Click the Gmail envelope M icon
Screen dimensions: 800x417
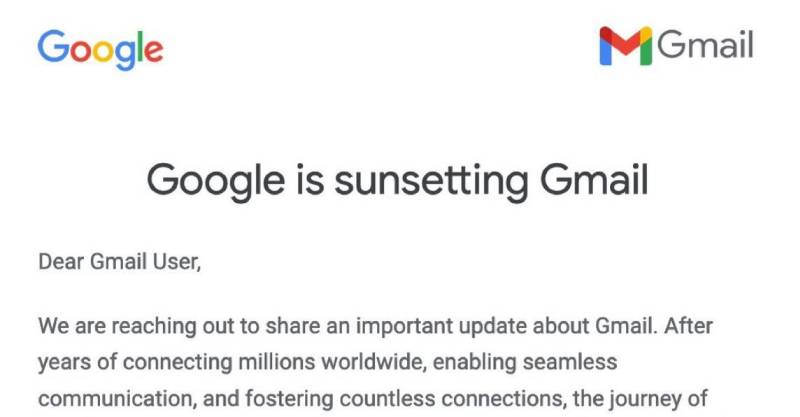tap(625, 47)
